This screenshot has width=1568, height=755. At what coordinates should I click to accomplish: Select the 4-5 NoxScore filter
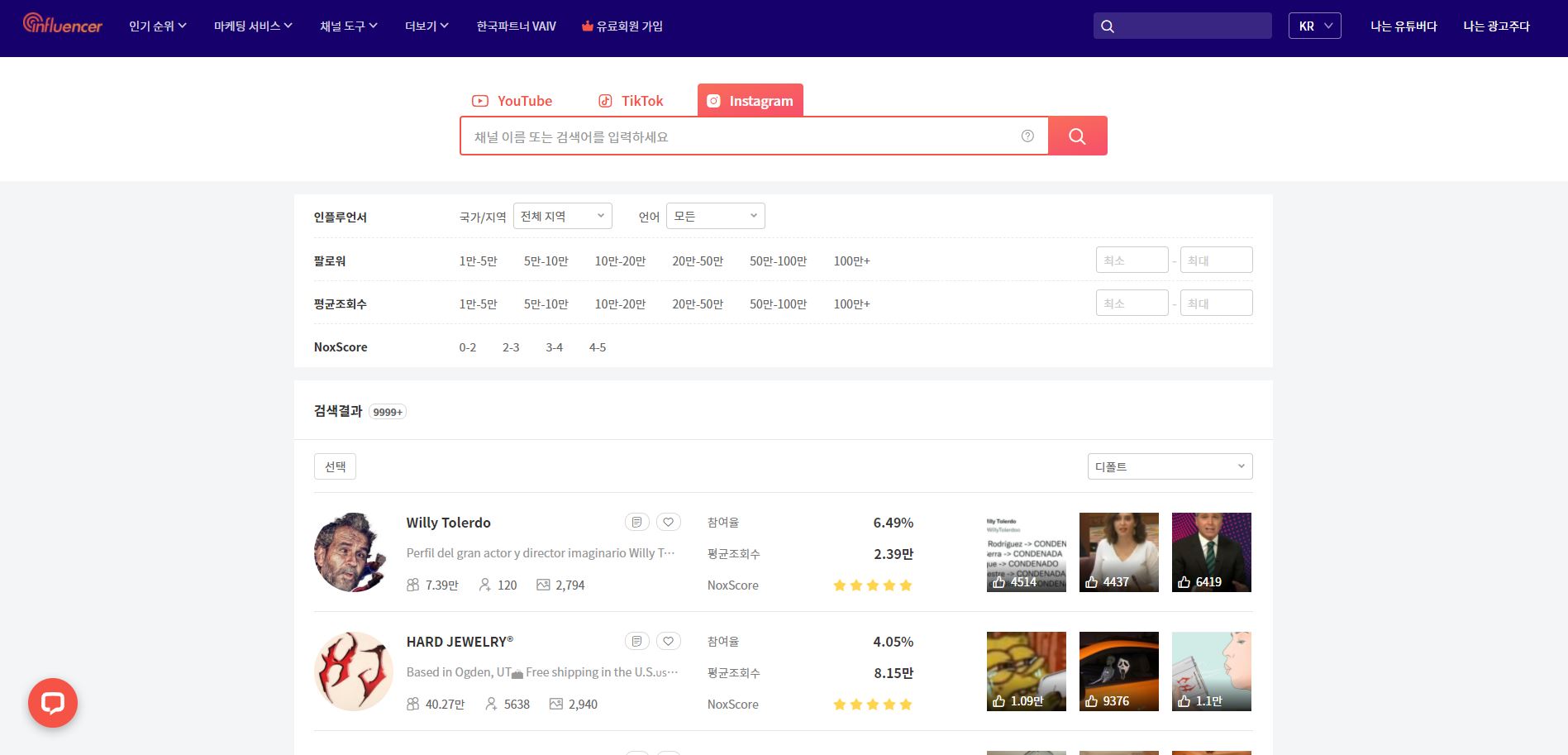[597, 347]
